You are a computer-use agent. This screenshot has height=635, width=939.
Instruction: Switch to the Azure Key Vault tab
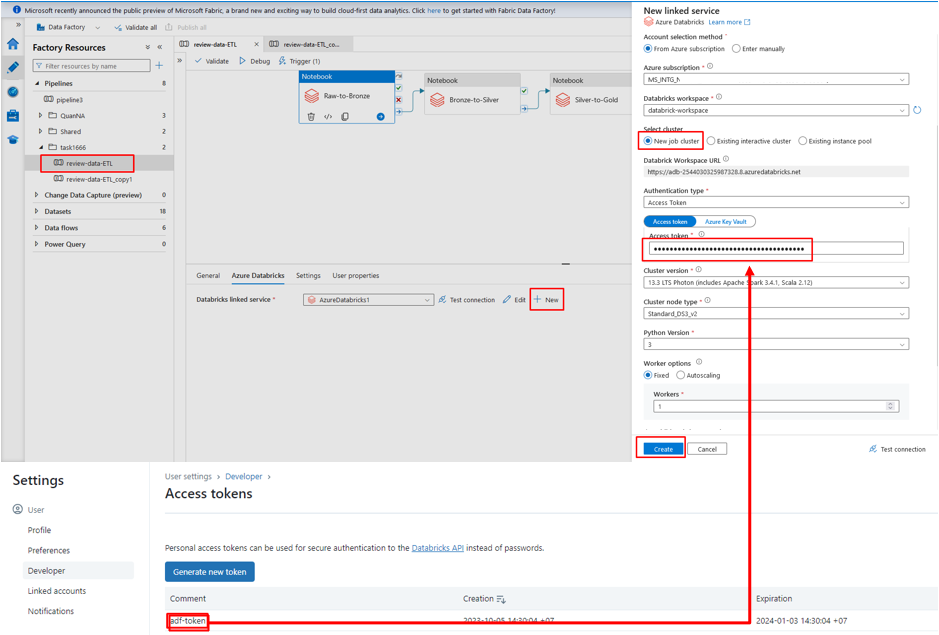725,222
